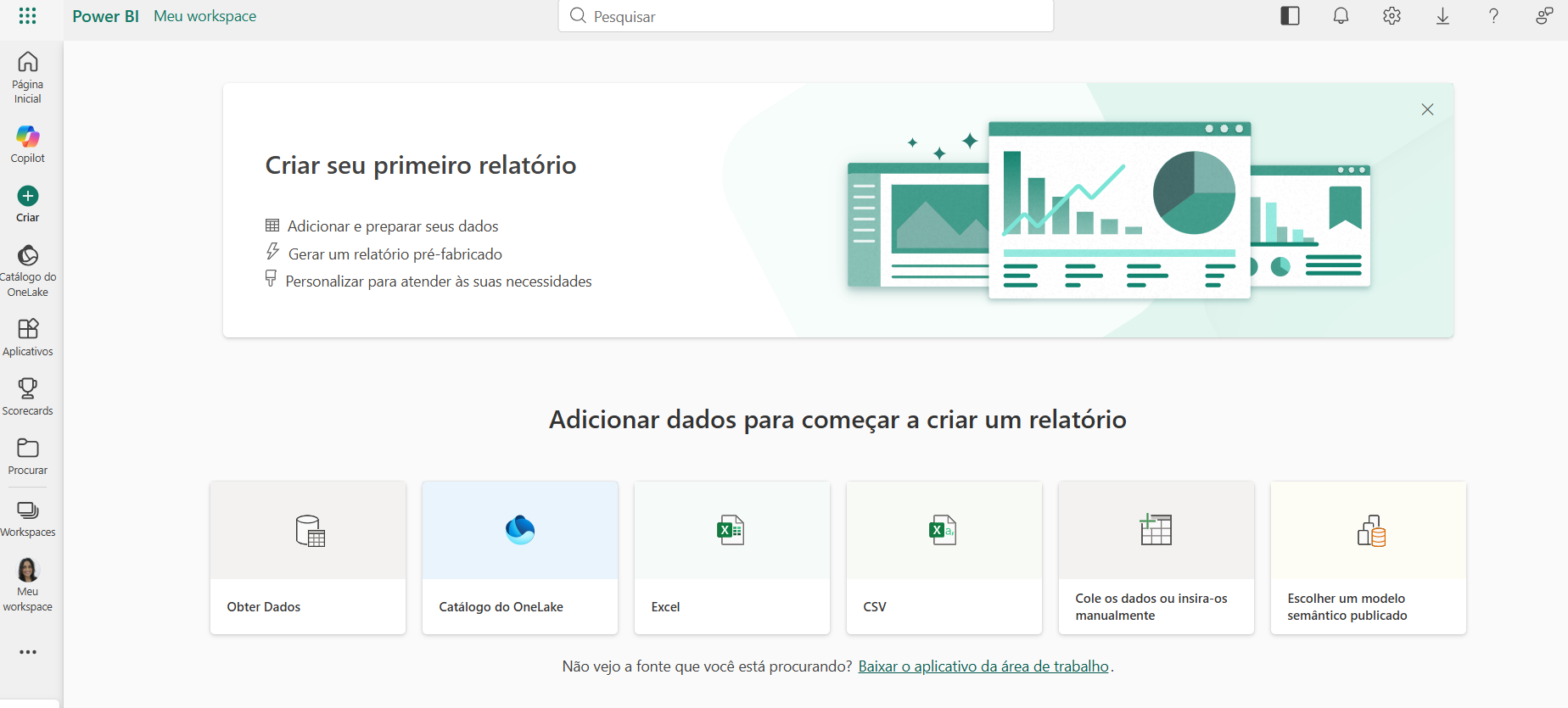Click the report illustration in the banner
Screen dimensions: 1568x708
(1109, 209)
